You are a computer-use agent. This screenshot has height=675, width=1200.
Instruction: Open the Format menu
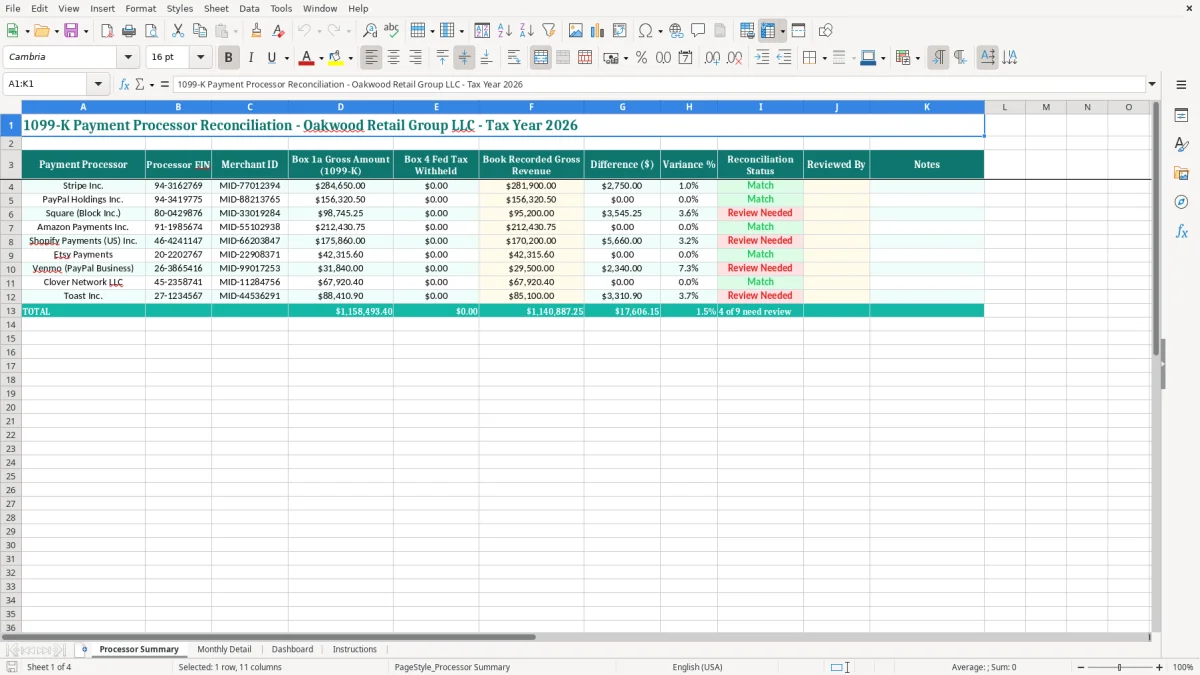point(141,8)
